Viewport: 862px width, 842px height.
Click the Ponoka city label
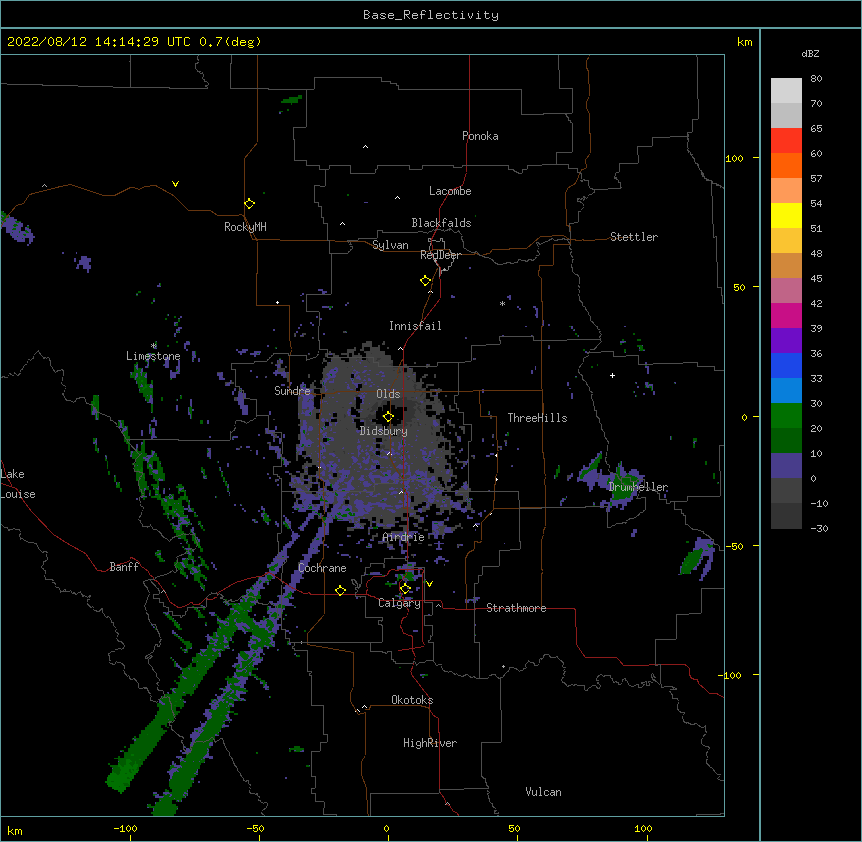click(x=480, y=136)
